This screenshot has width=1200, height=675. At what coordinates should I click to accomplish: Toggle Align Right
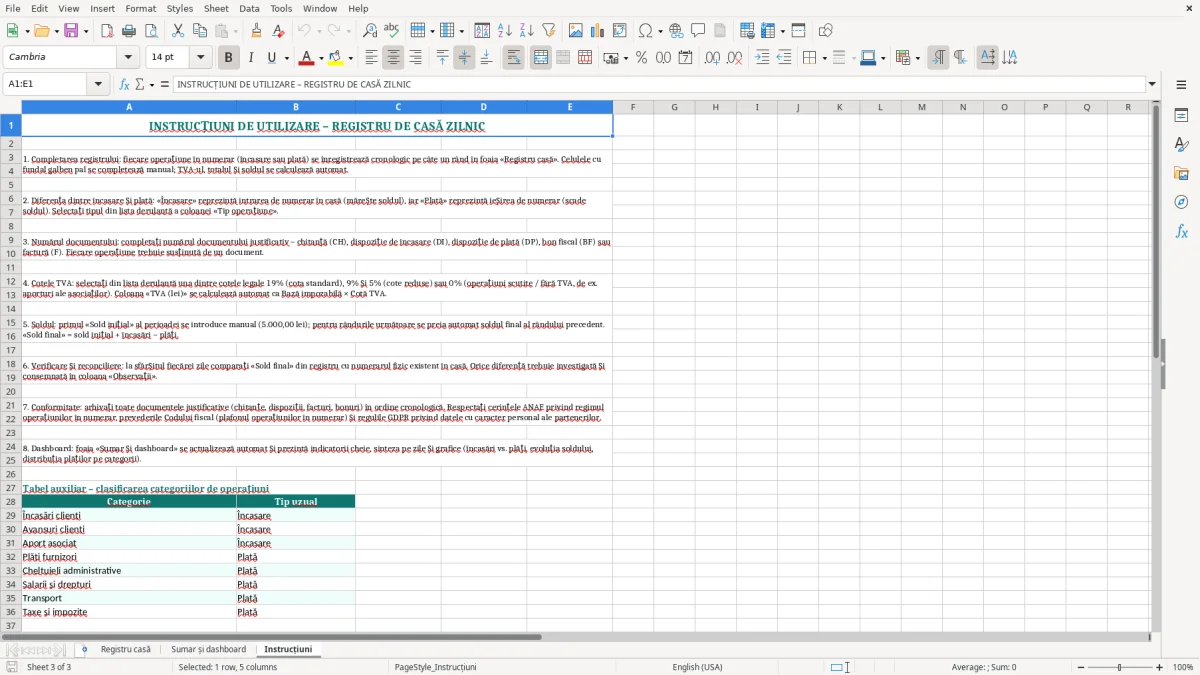[416, 58]
